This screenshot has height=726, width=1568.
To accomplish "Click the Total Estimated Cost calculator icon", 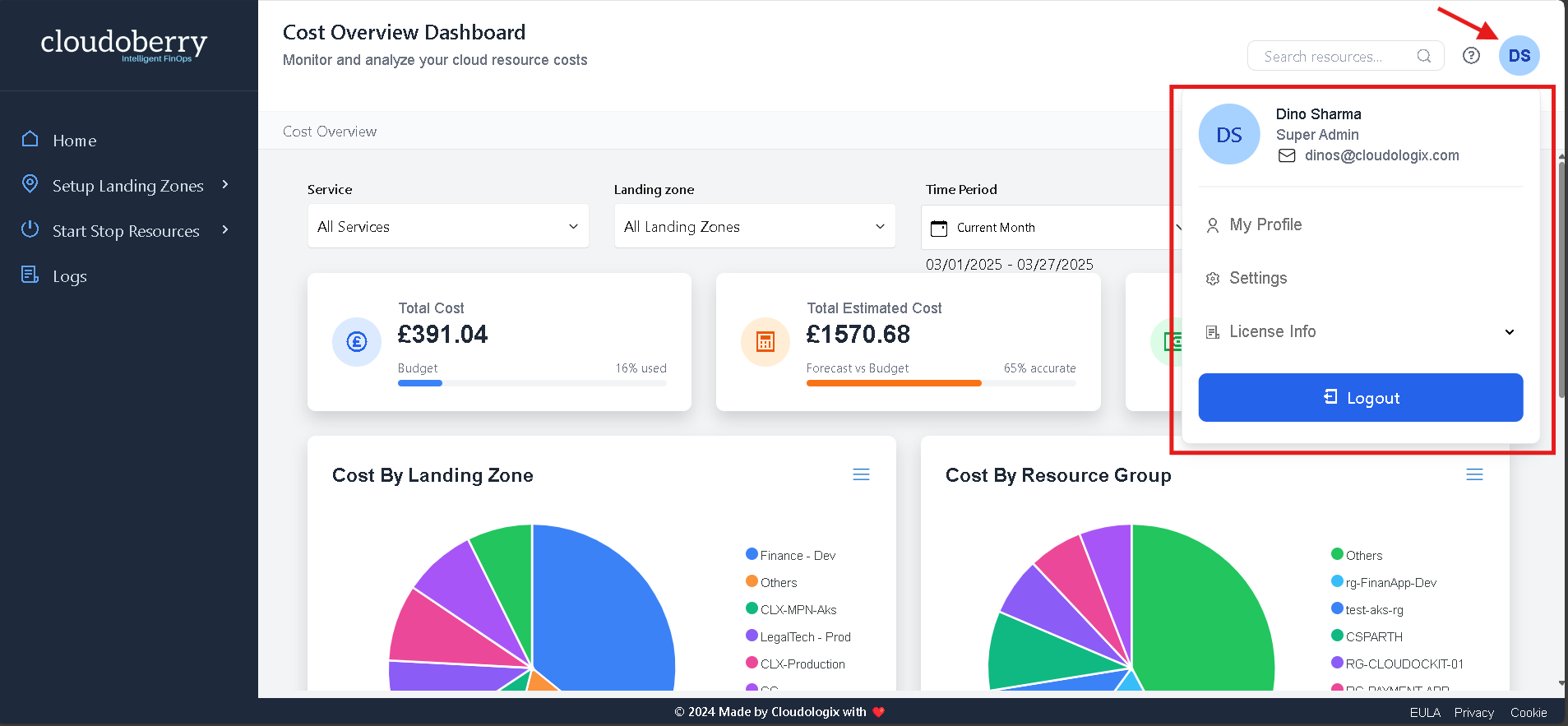I will tap(765, 342).
